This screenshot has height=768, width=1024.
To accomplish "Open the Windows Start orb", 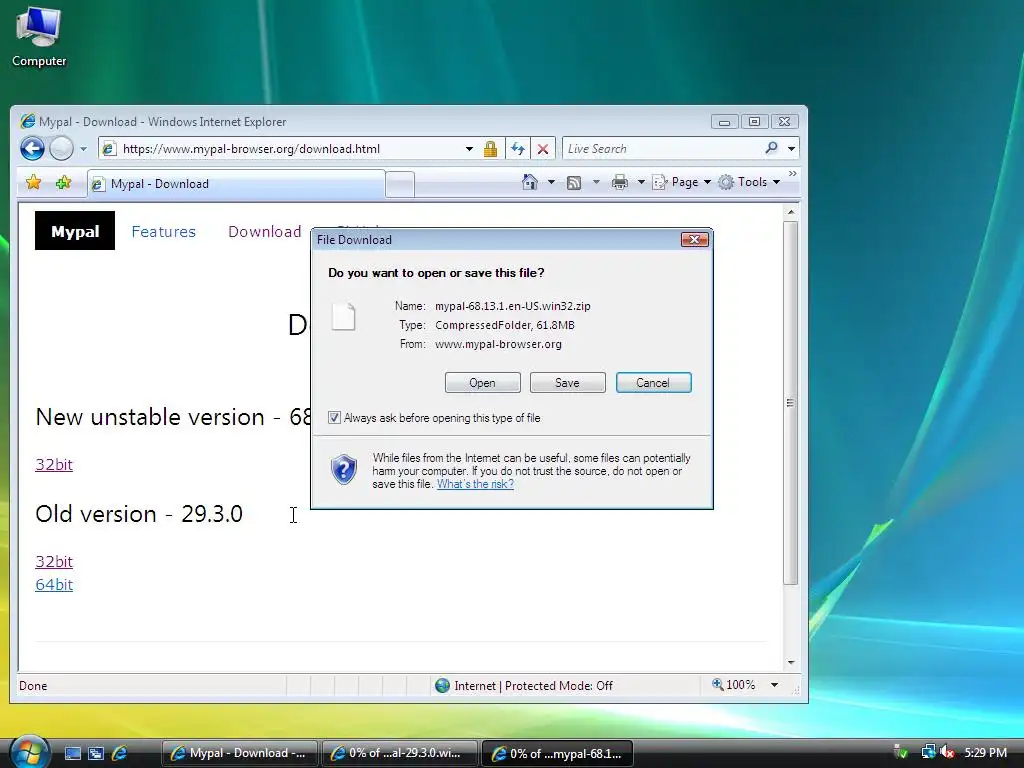I will tap(29, 752).
